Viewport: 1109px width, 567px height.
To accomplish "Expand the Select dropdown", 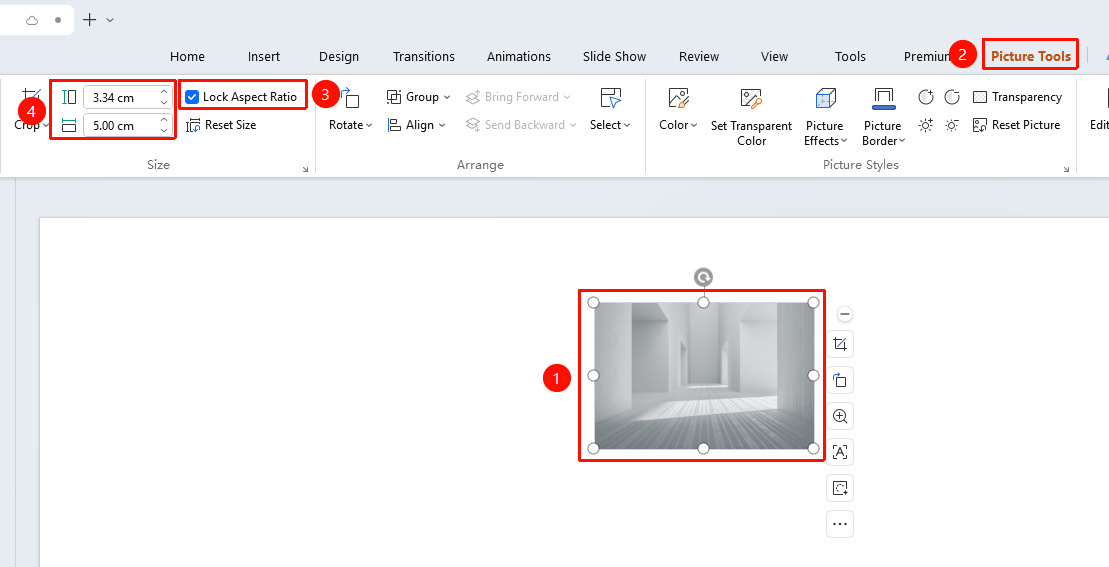I will point(627,125).
